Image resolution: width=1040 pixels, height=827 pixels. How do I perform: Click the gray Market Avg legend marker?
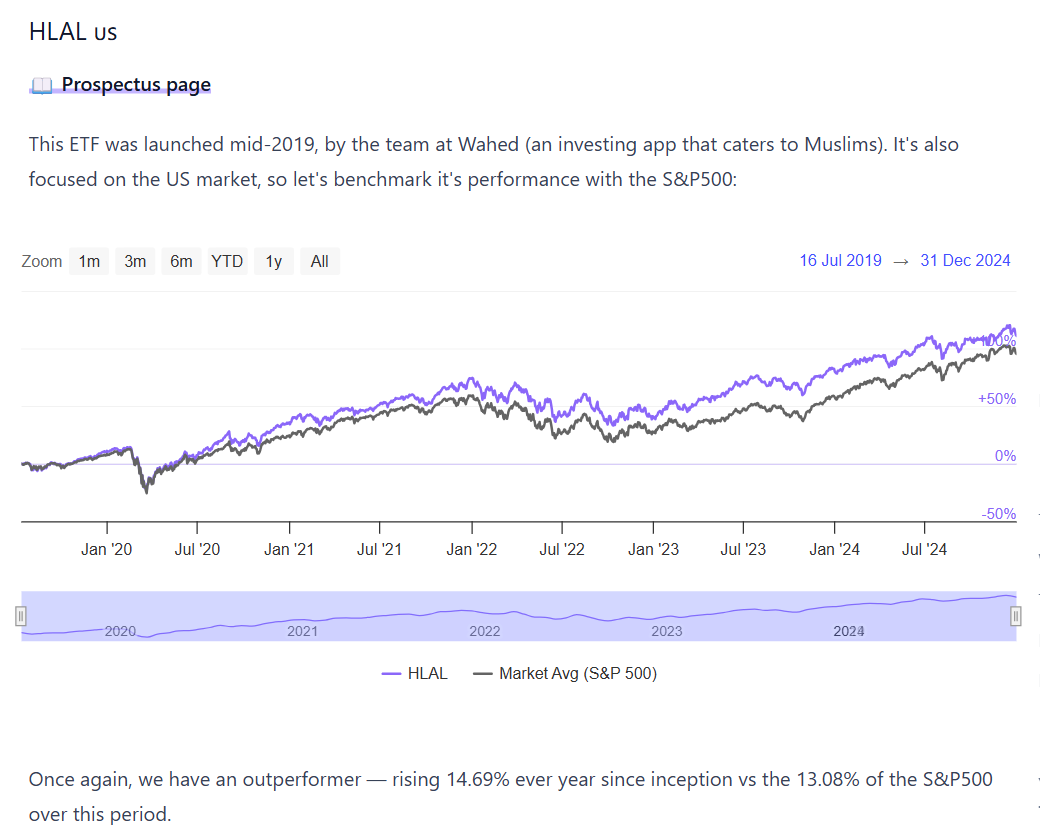483,674
